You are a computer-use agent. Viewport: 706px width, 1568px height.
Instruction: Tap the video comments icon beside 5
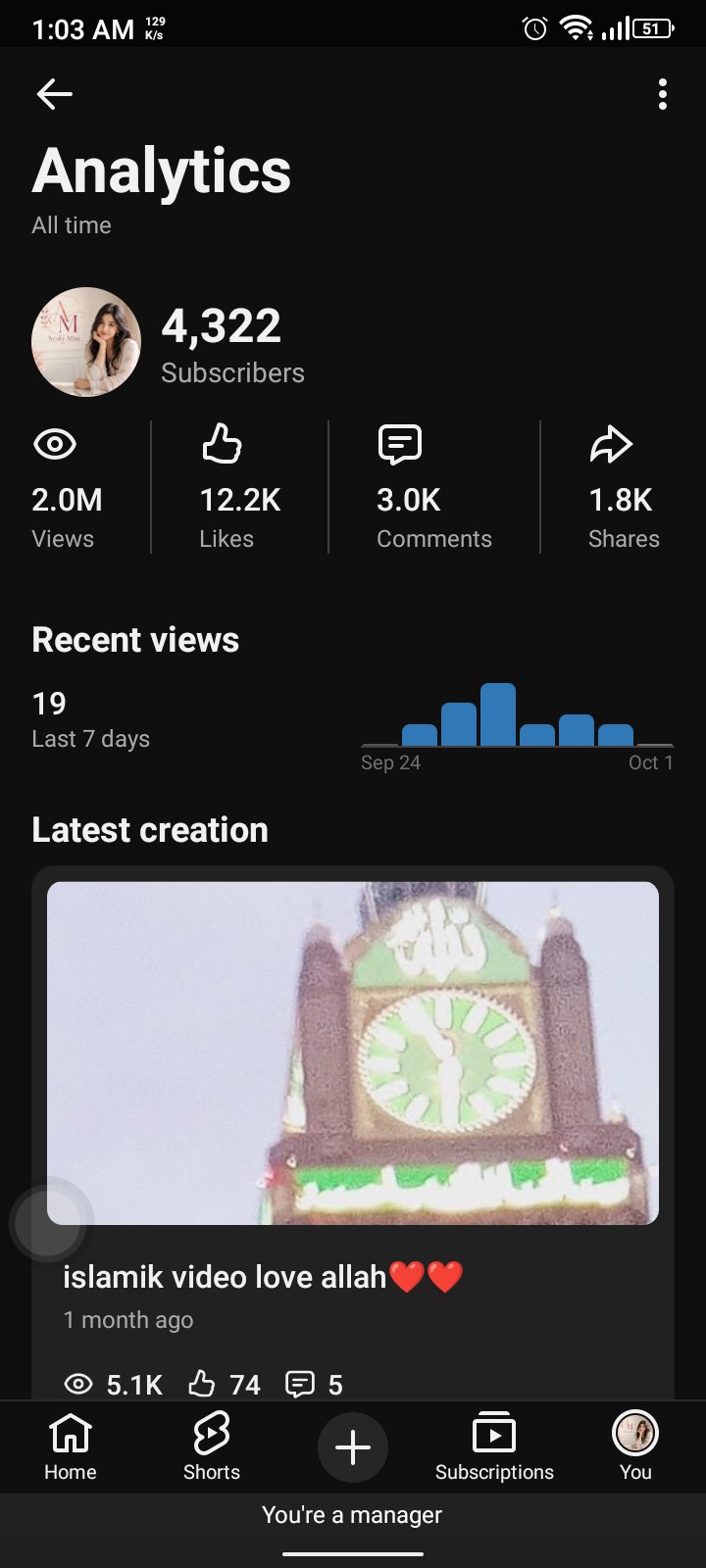tap(299, 1384)
